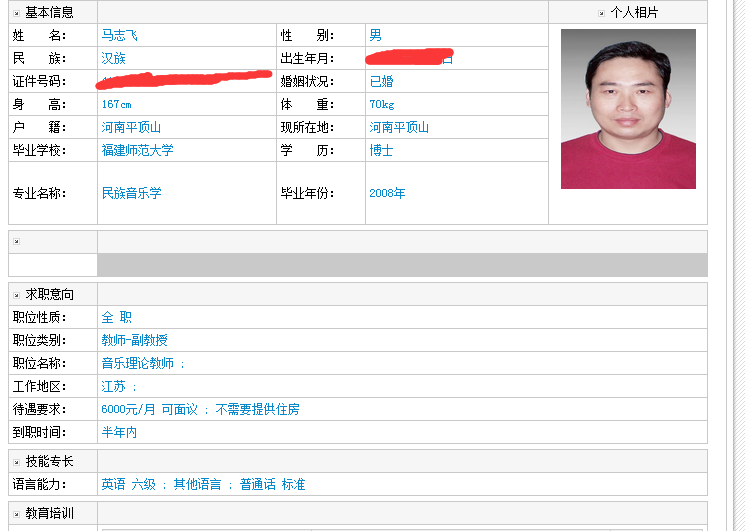Select marital status value 已婚
The width and height of the screenshot is (745, 531).
point(382,81)
